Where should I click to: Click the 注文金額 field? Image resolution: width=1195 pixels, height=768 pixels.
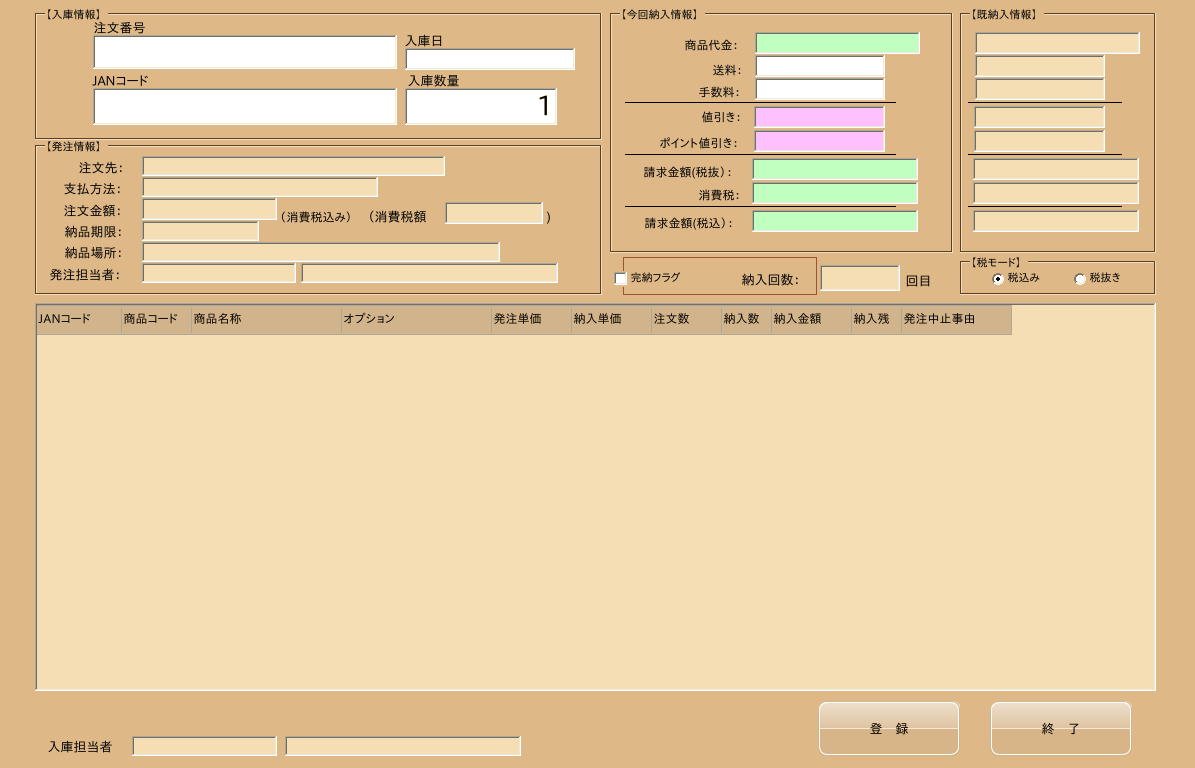point(210,210)
